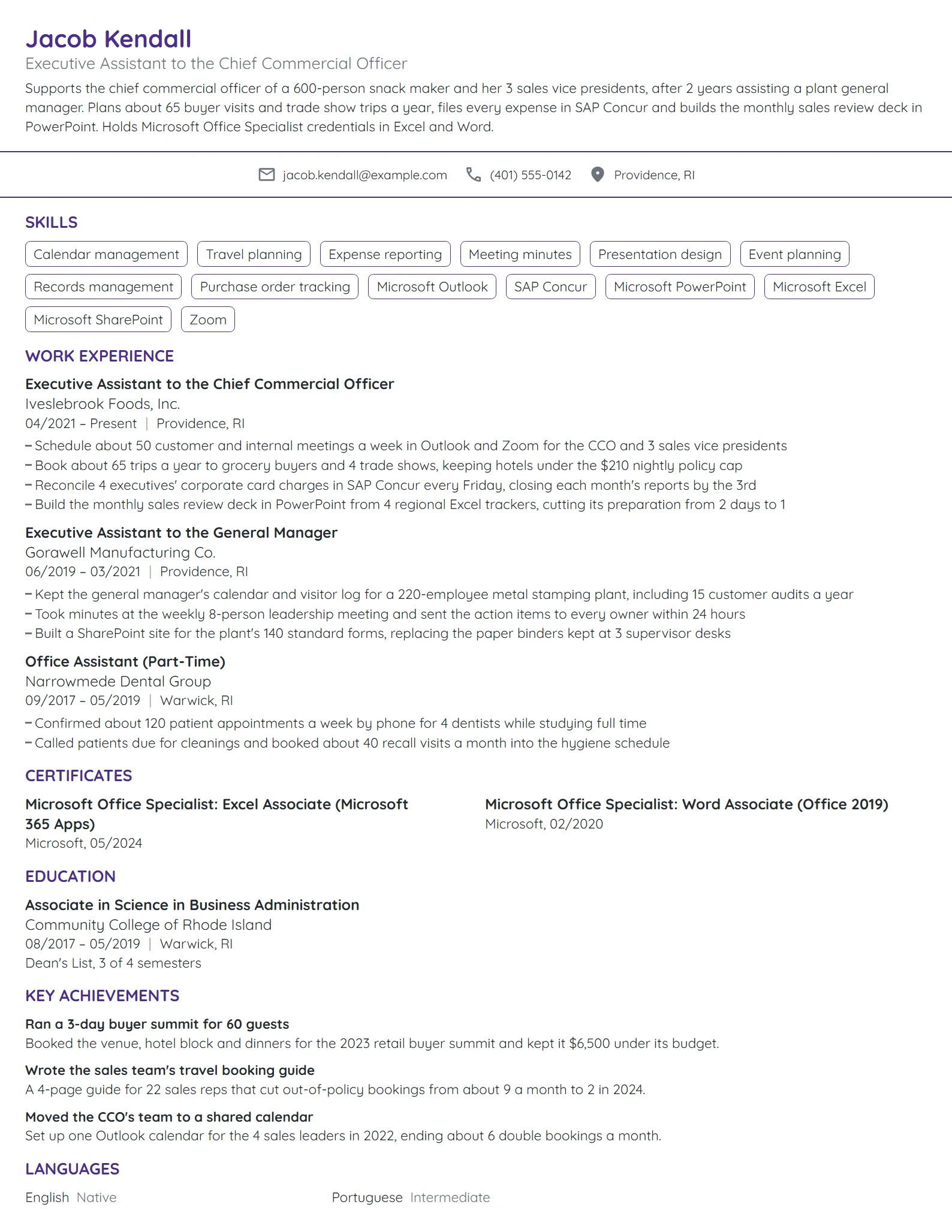Click the KEY ACHIEVEMENTS section heading
Screen dimensions: 952x1232
point(102,996)
